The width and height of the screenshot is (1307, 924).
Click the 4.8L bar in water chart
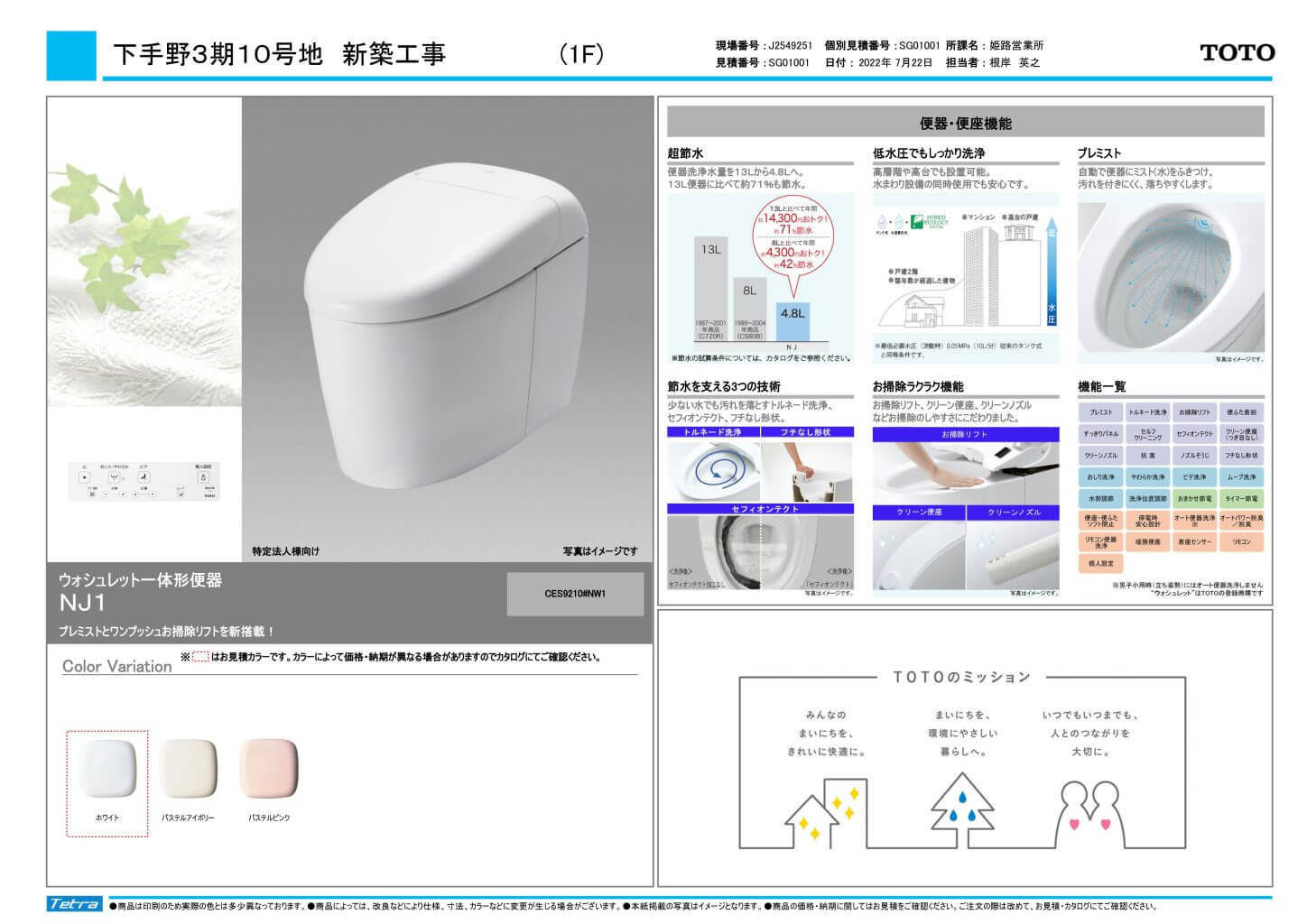(x=793, y=320)
